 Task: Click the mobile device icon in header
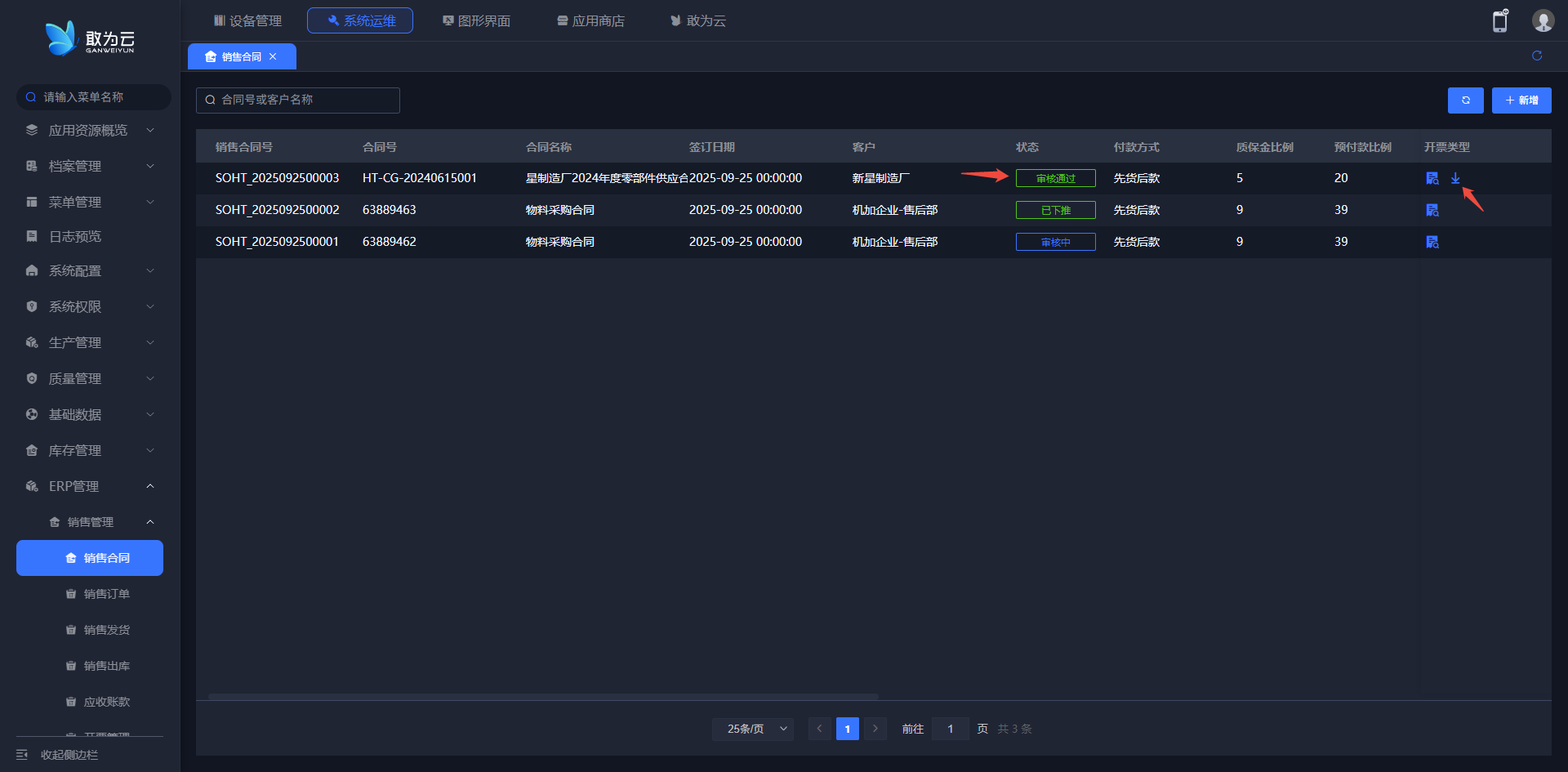(x=1499, y=21)
